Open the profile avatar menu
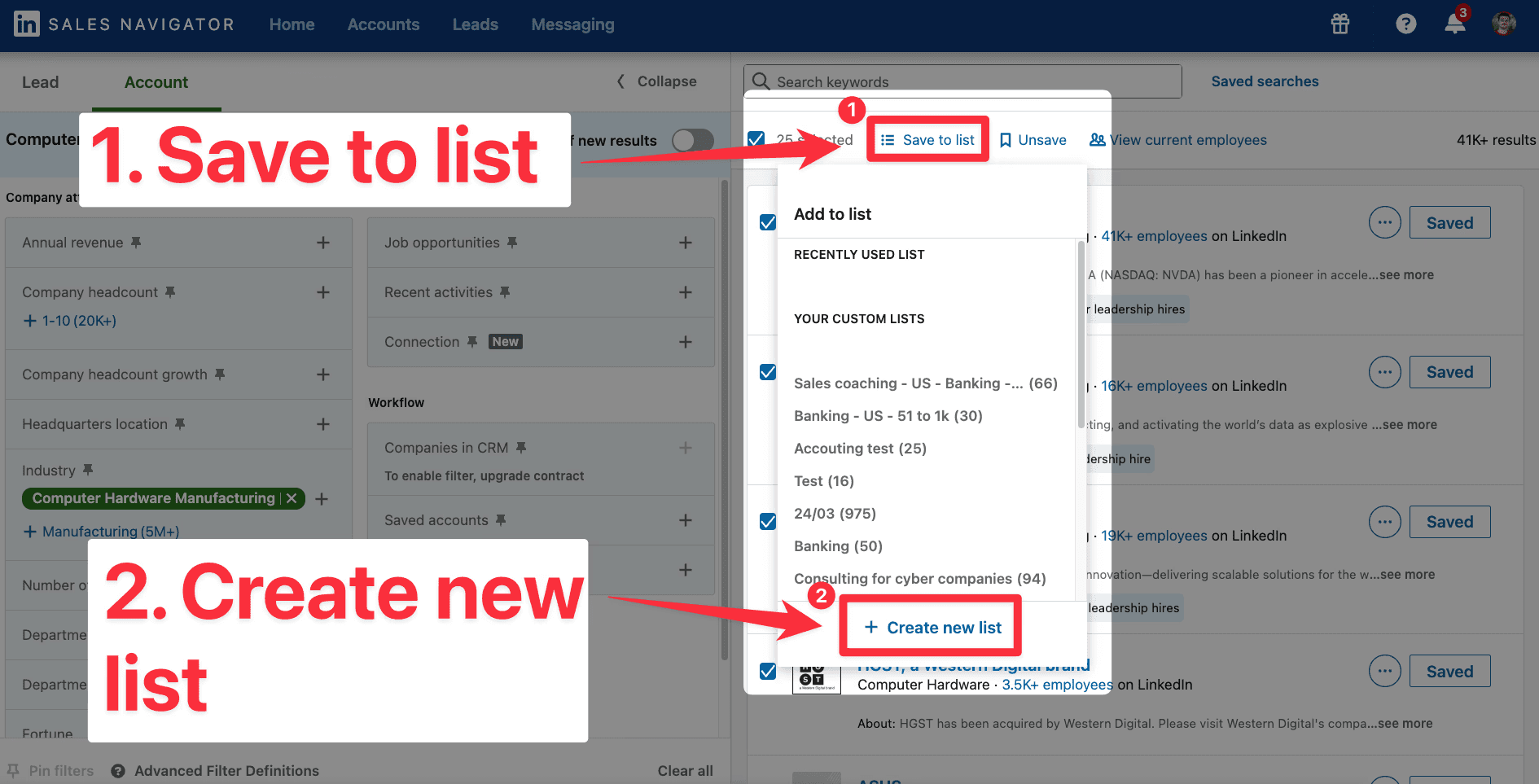Screen dimensions: 1539x784 1504,24
